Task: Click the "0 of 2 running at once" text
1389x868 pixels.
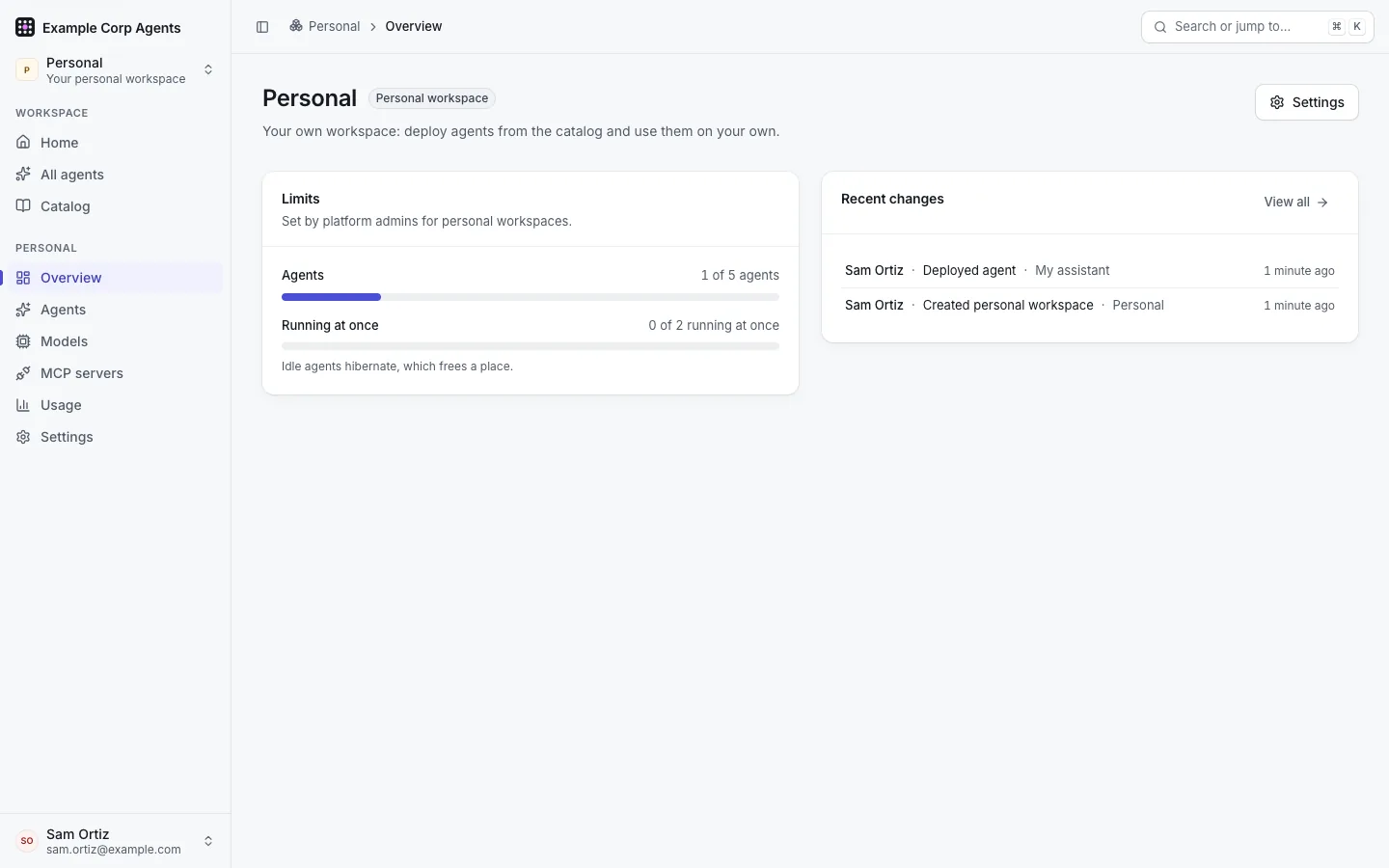Action: tap(714, 326)
